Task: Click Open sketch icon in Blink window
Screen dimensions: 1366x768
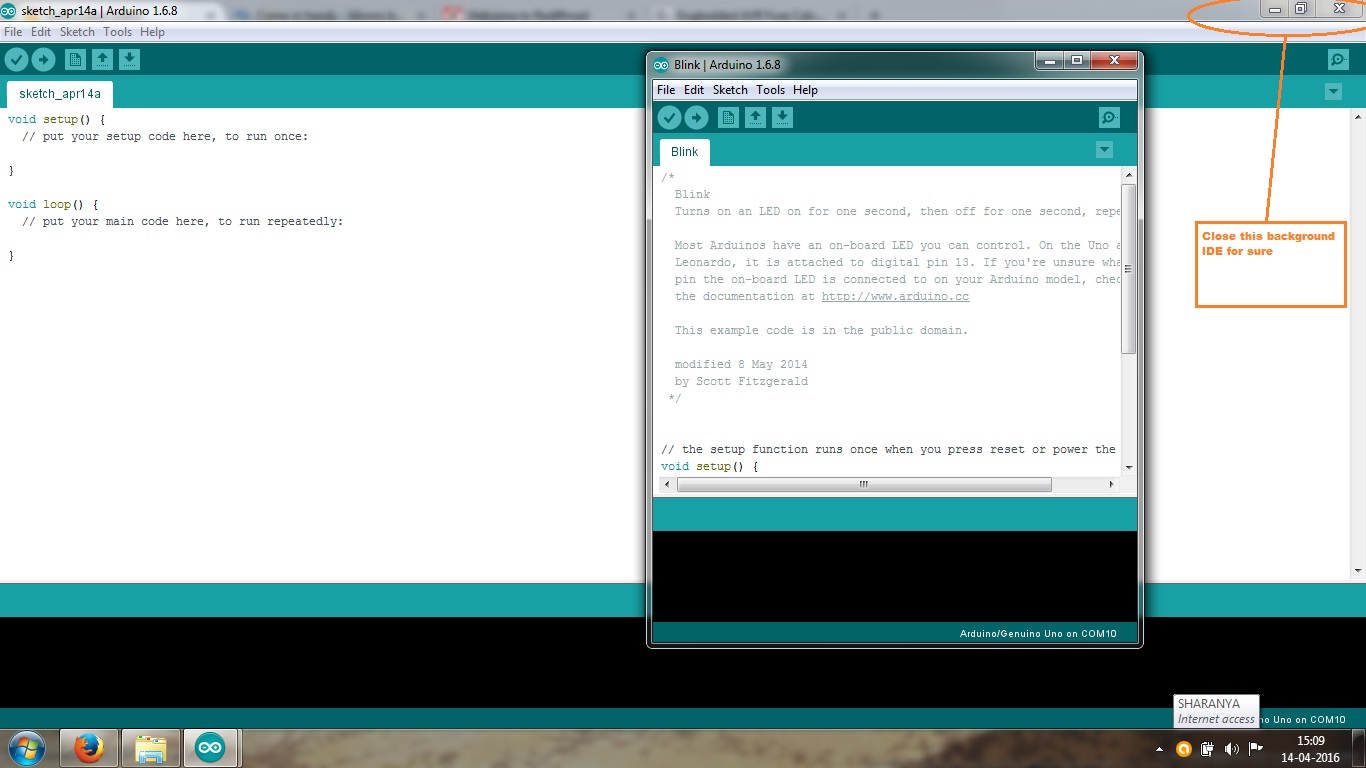Action: 755,118
